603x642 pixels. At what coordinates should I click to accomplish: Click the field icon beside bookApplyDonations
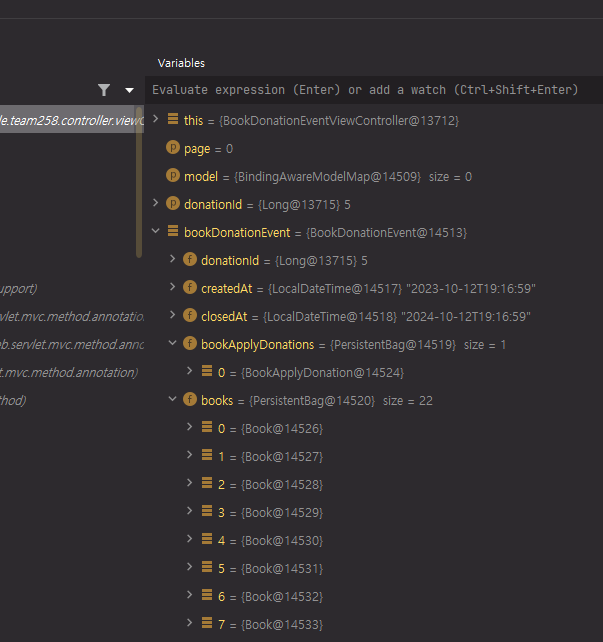pyautogui.click(x=190, y=343)
